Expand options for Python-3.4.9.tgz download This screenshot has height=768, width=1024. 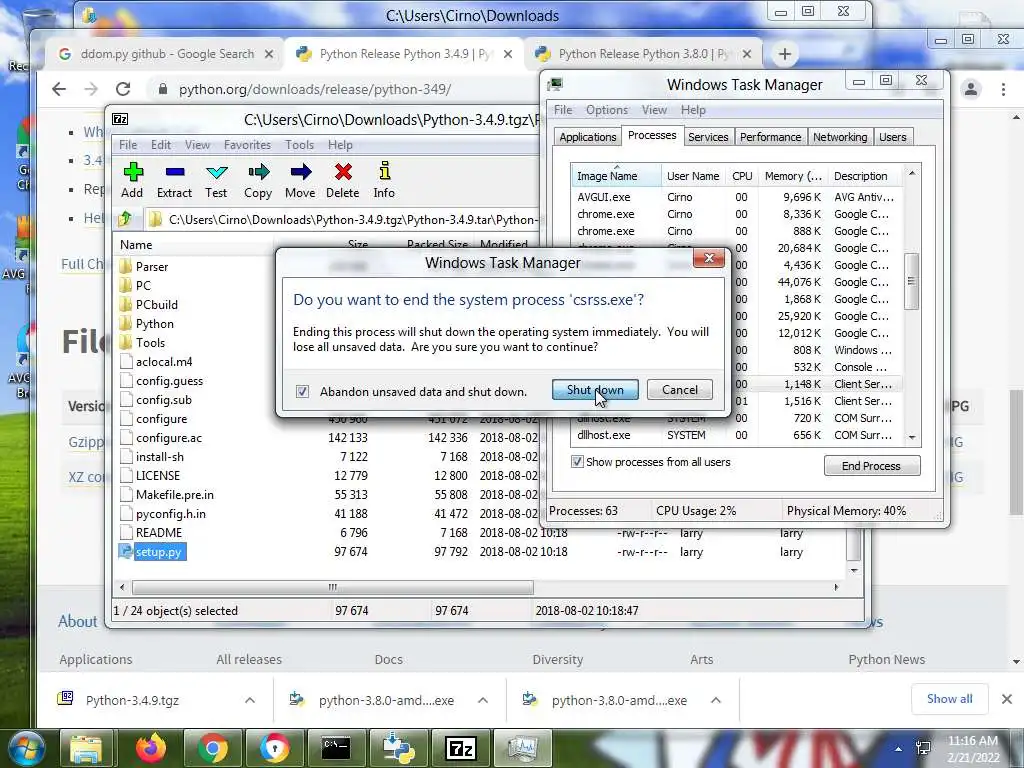250,700
